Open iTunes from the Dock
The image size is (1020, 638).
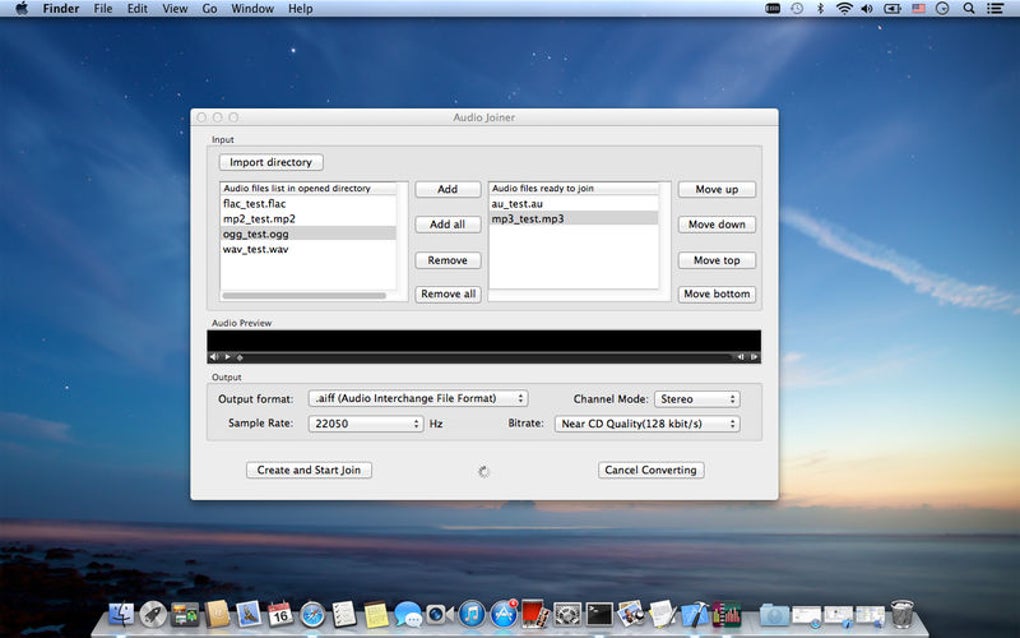click(472, 613)
